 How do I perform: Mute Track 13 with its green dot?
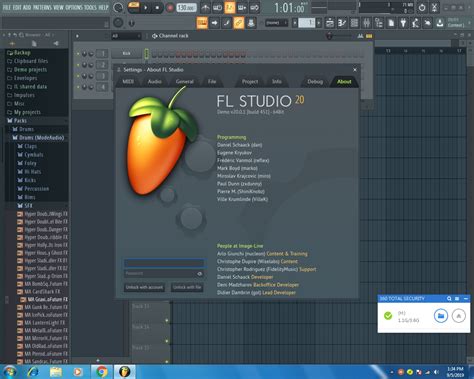(x=167, y=320)
